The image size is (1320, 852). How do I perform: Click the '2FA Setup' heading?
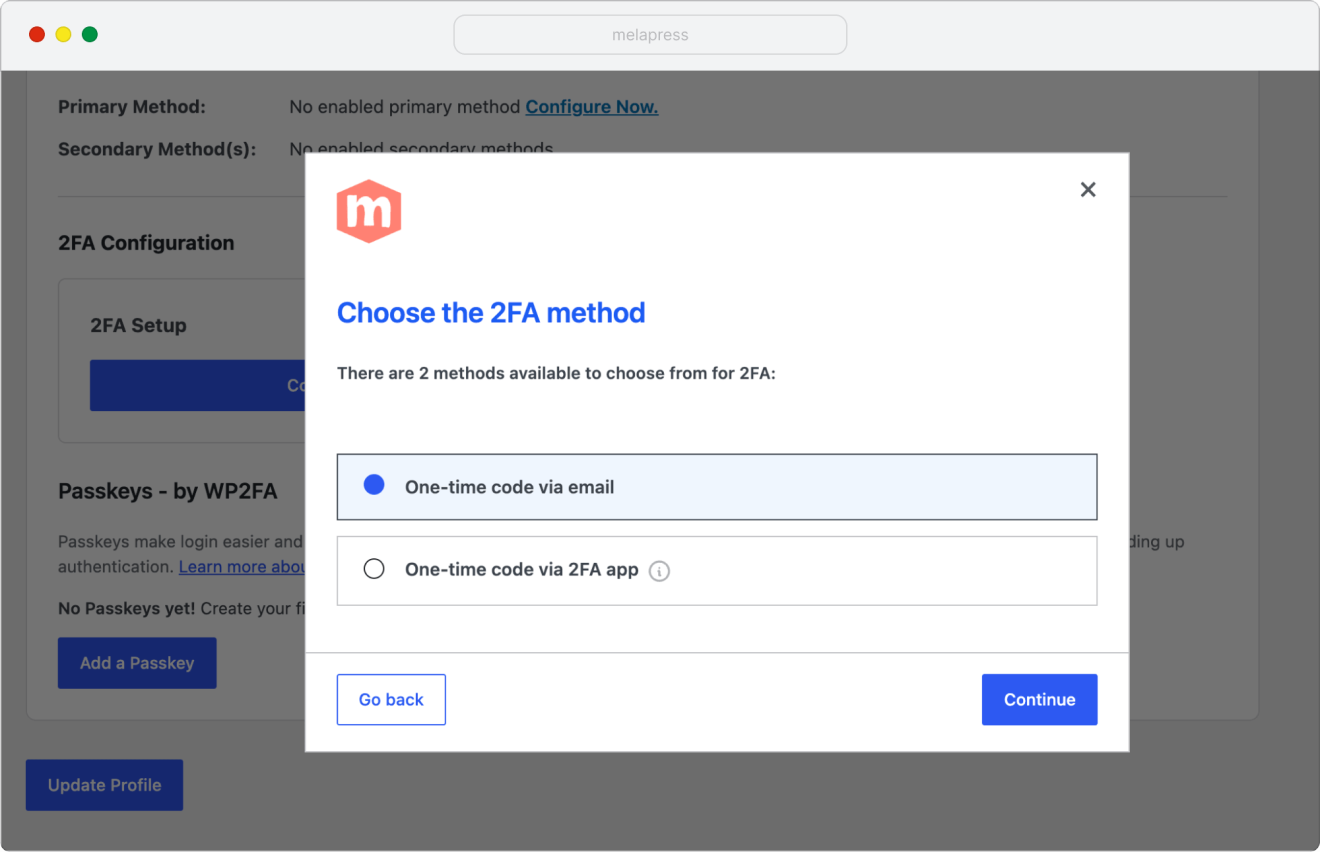(x=138, y=326)
